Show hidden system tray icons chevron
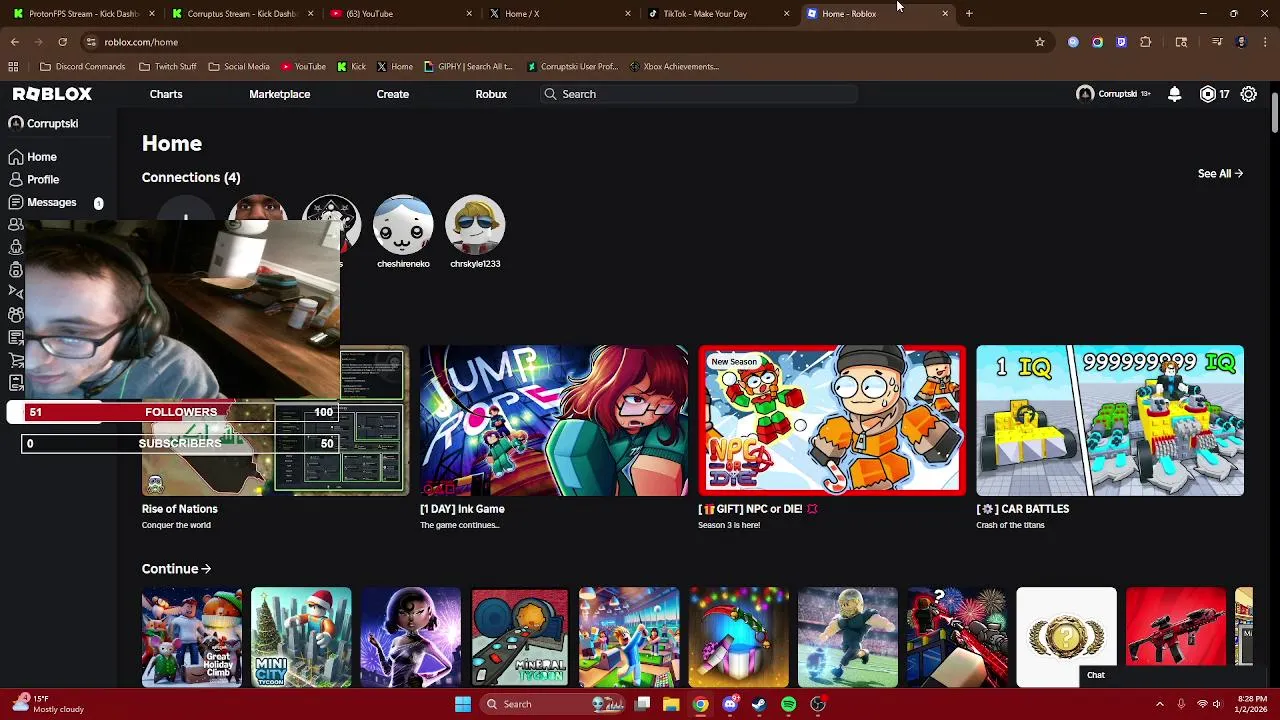1280x720 pixels. click(1160, 704)
